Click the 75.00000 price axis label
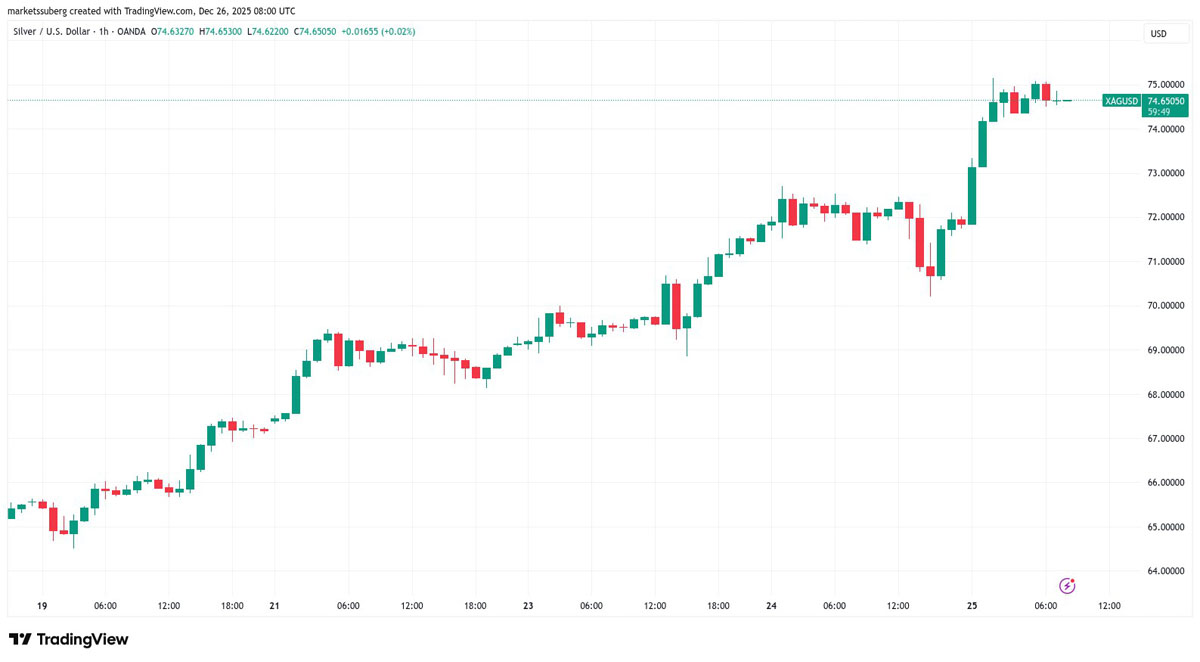Viewport: 1200px width, 662px height. point(1167,84)
